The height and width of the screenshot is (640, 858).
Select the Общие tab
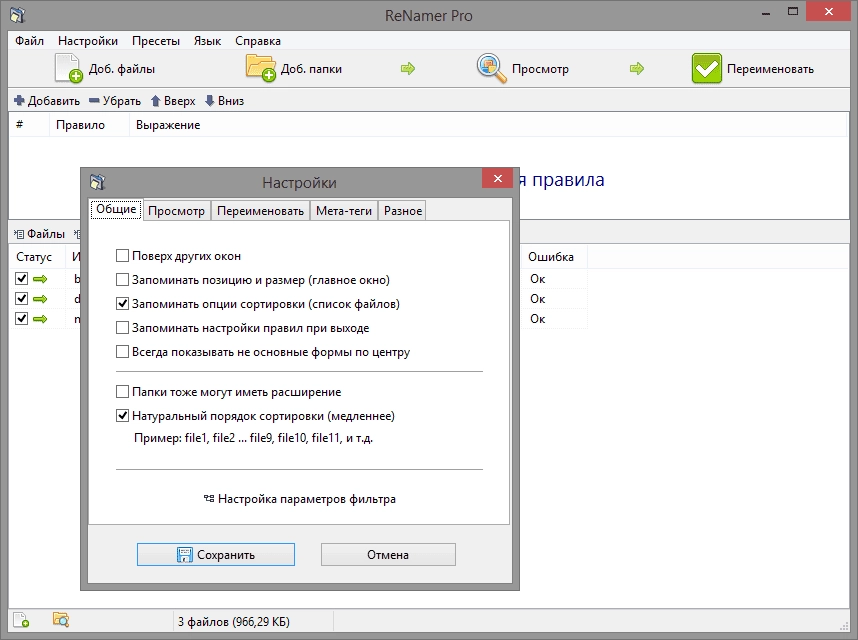click(116, 210)
